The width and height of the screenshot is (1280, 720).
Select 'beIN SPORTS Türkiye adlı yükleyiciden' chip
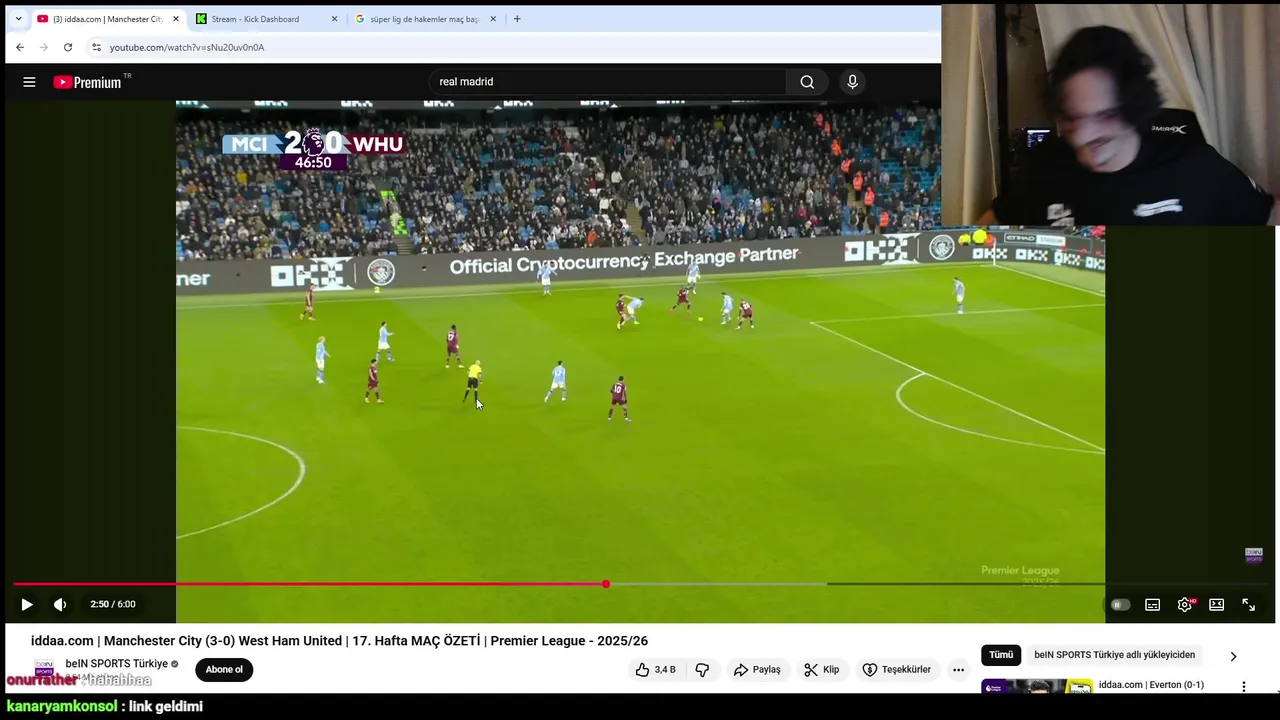(1114, 655)
